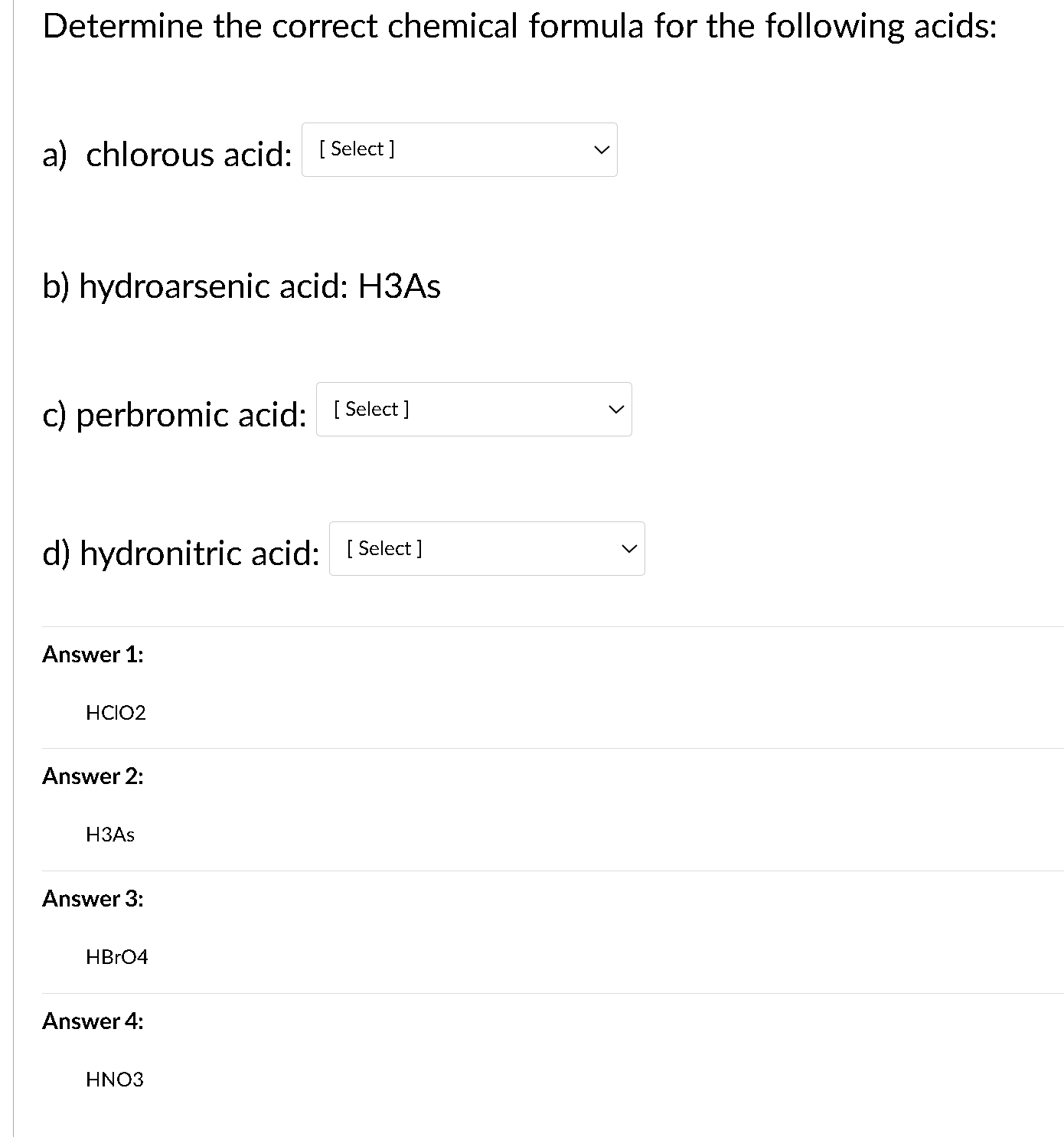1064x1137 pixels.
Task: Click the HClO2 answer text
Action: (116, 713)
